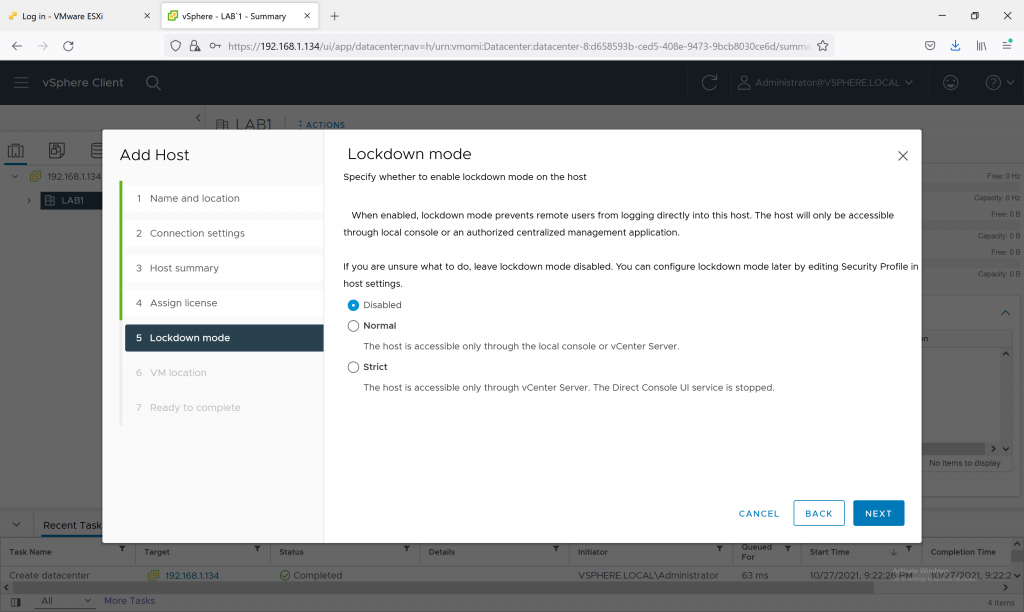Viewport: 1024px width, 612px height.
Task: Expand the LAB1 datacenter tree node
Action: (29, 201)
